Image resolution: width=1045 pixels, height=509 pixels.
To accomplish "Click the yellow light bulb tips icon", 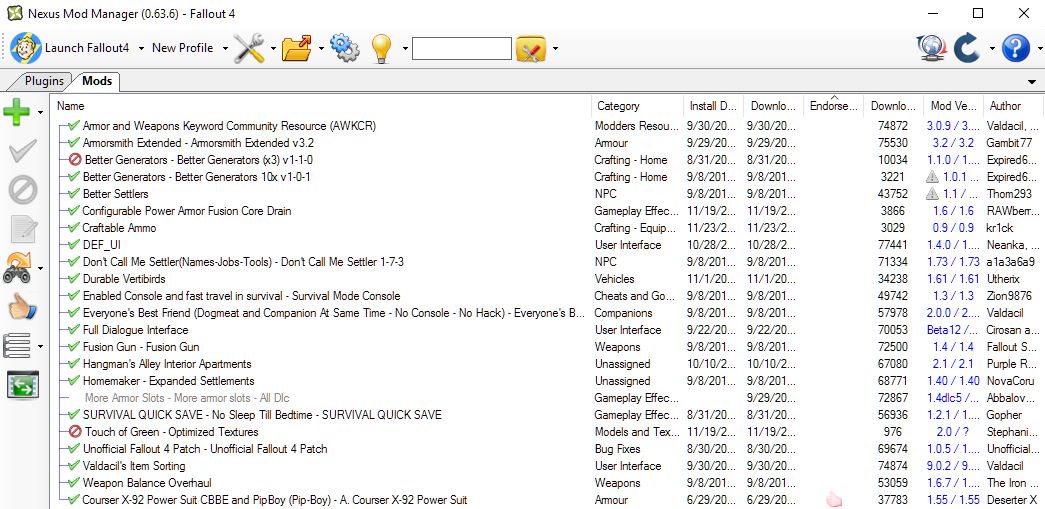I will tap(381, 48).
